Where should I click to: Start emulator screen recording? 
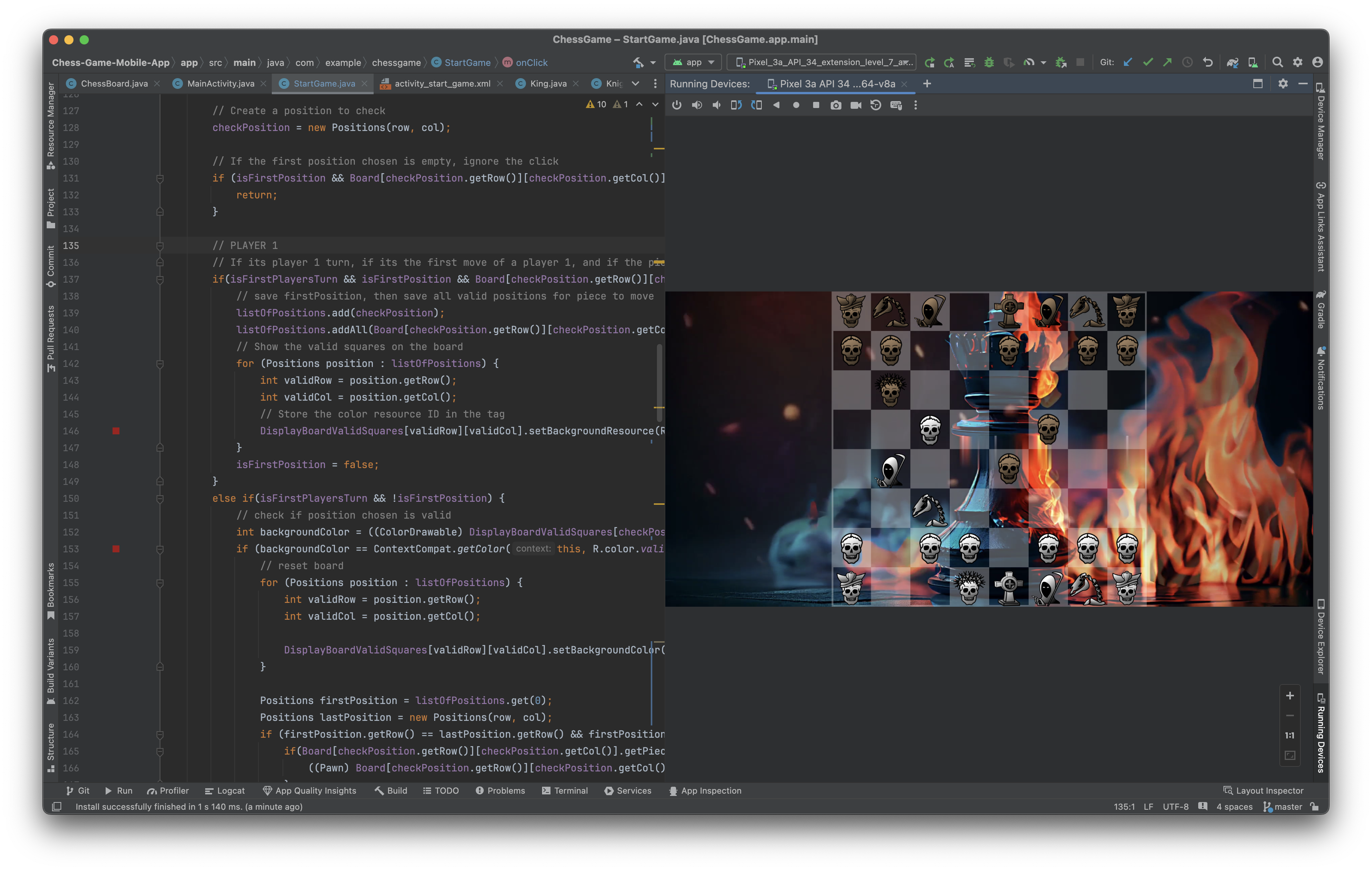pos(855,105)
